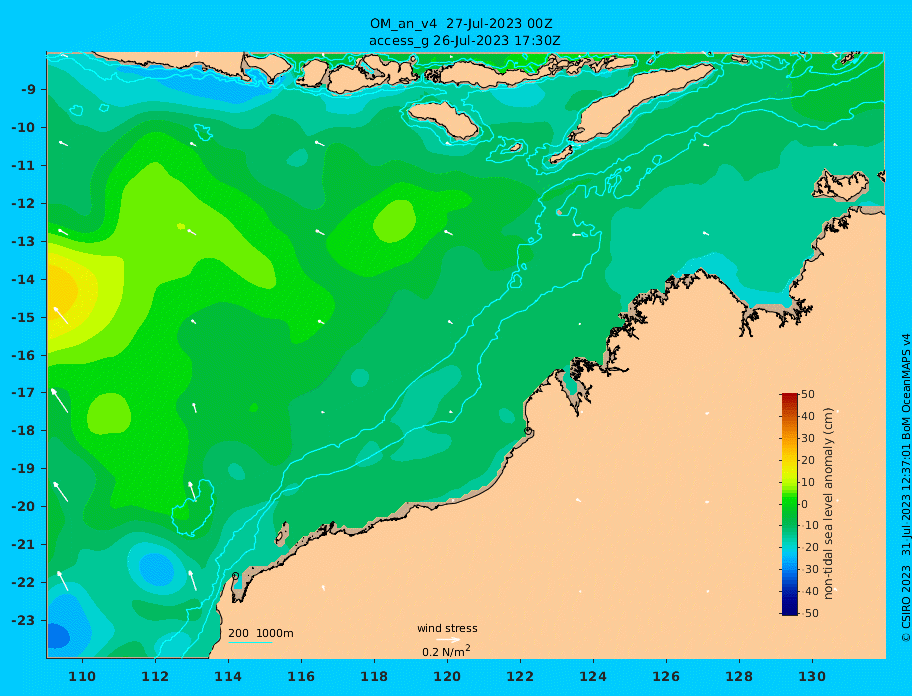Click longitude axis label 130
The image size is (912, 696).
coord(812,676)
